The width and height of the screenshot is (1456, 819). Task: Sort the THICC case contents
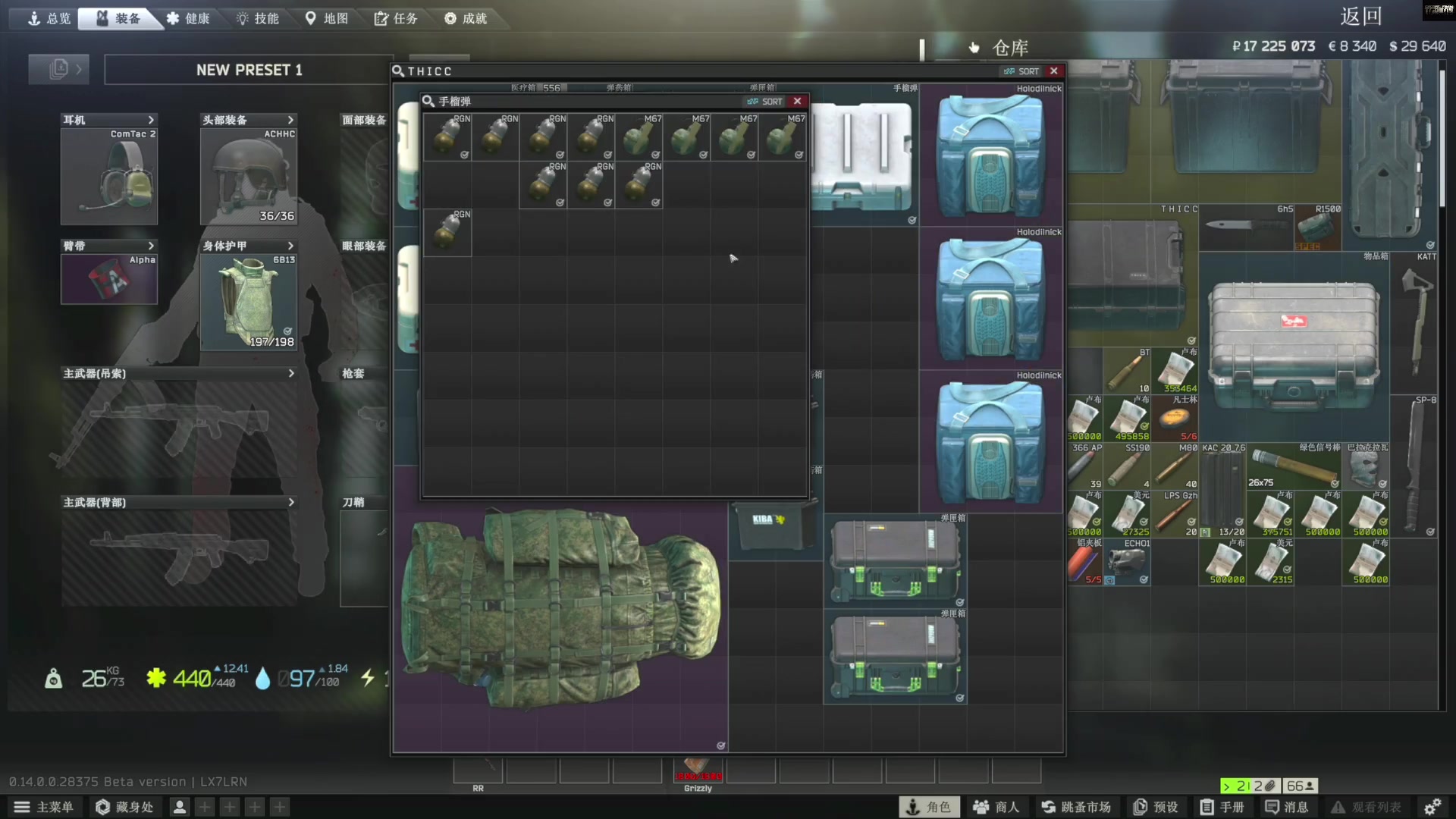coord(1021,71)
